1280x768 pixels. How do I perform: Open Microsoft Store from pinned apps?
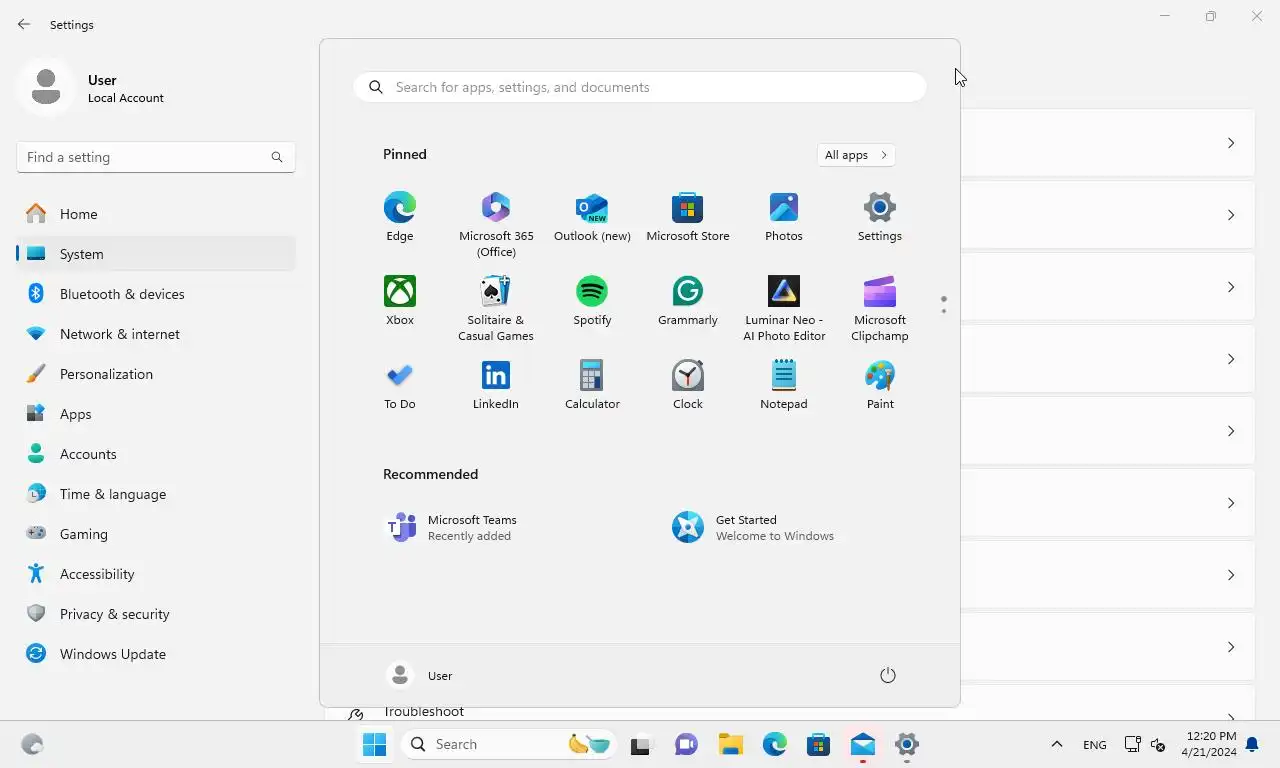tap(688, 217)
